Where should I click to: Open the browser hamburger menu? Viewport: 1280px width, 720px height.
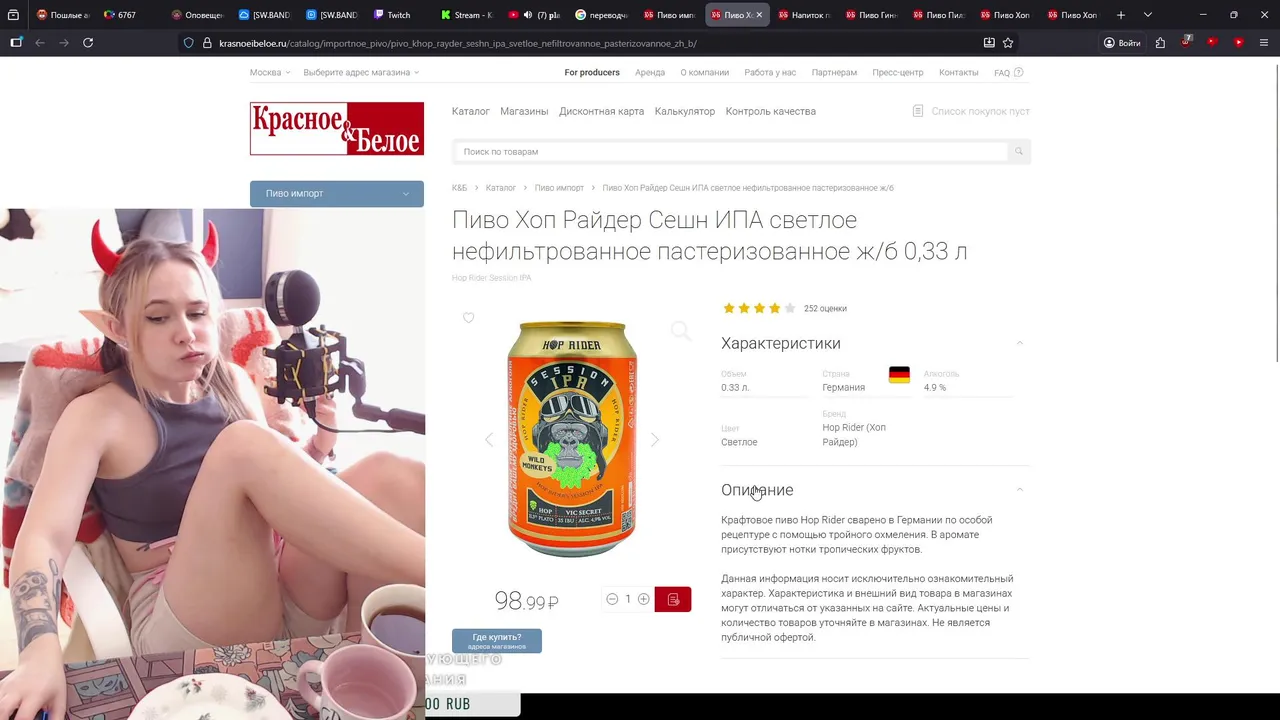point(1264,43)
